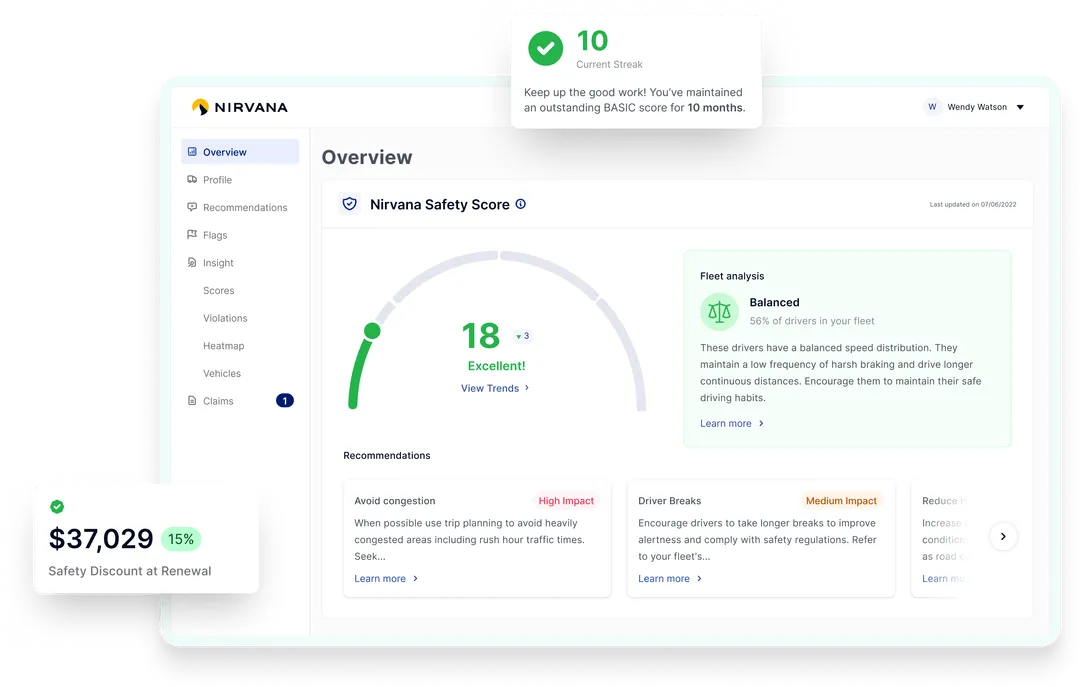Click the Claims shield icon in the sidebar
This screenshot has width=1080, height=687.
[x=190, y=400]
